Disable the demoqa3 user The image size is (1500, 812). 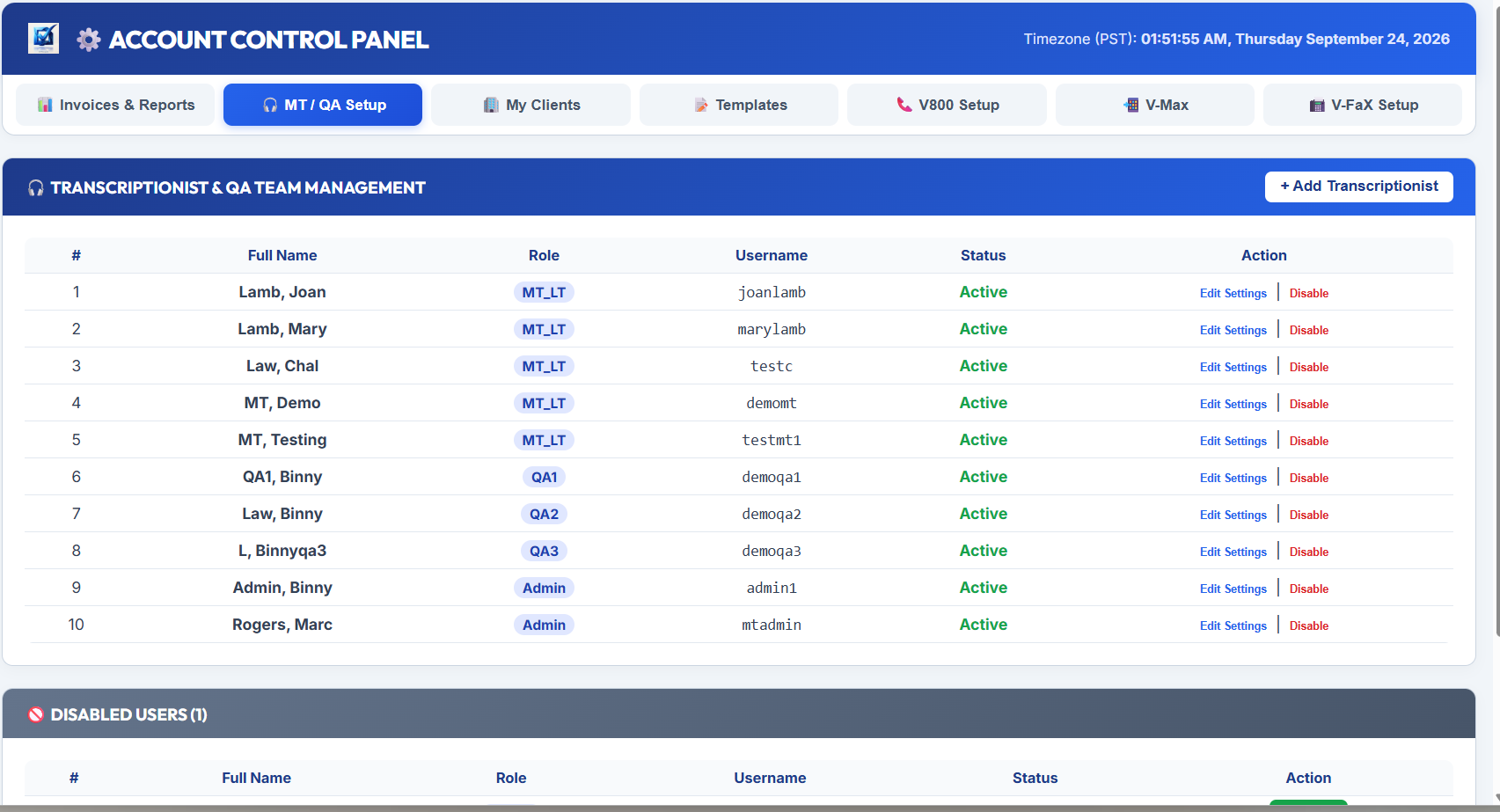(x=1309, y=552)
